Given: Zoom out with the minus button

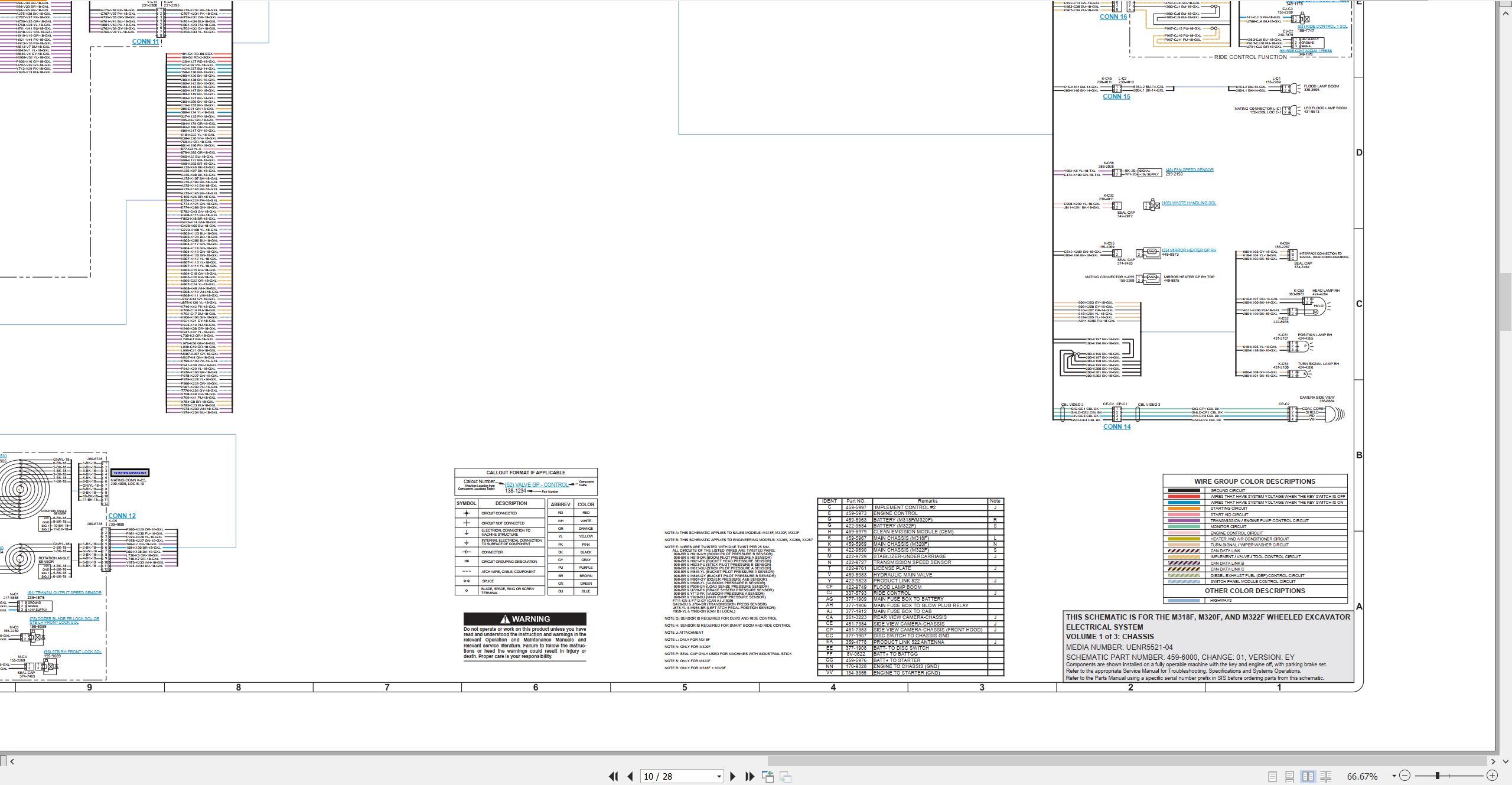Looking at the screenshot, I should (x=1405, y=776).
